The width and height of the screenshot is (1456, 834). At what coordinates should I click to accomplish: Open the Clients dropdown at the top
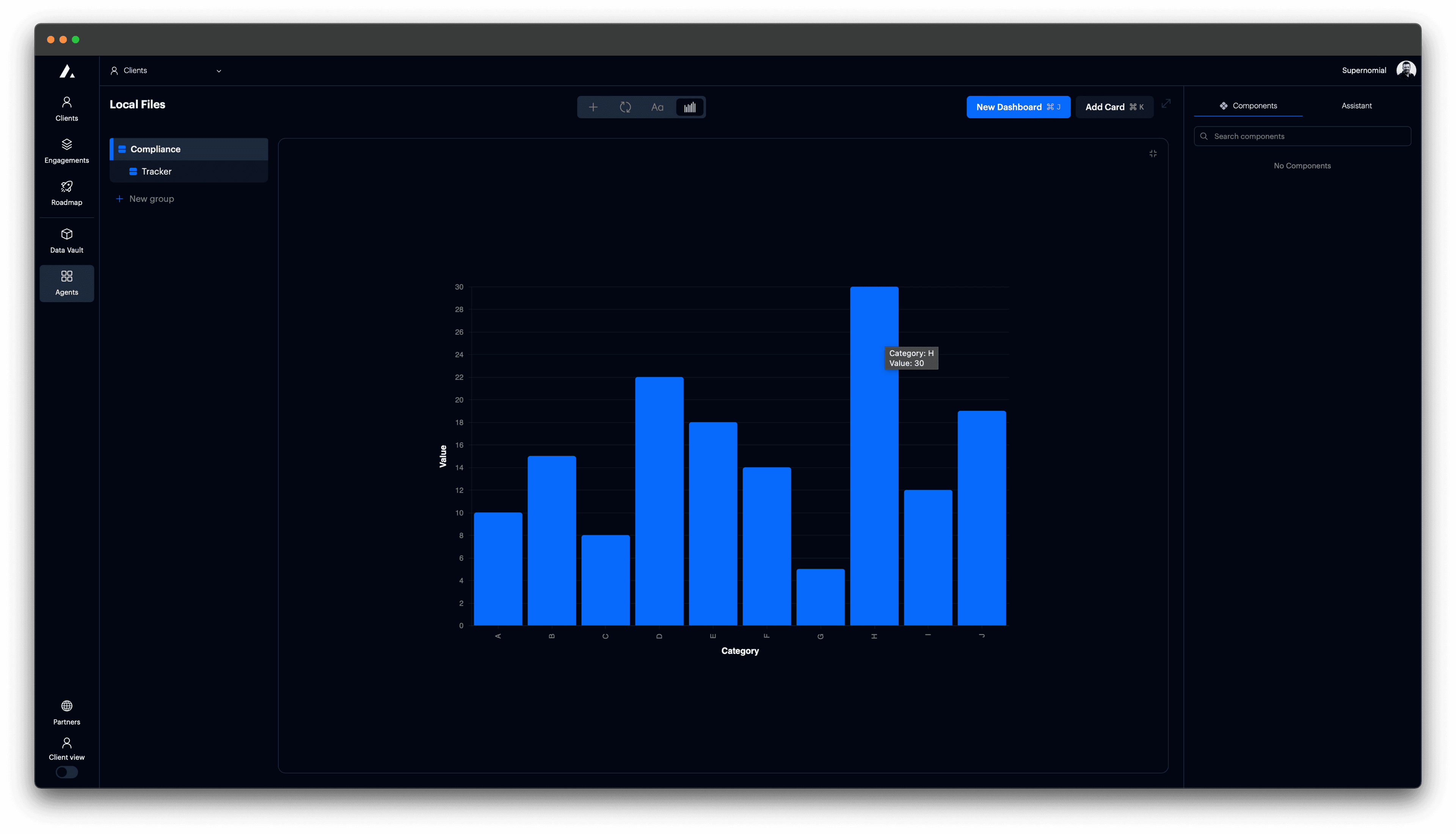coord(166,71)
